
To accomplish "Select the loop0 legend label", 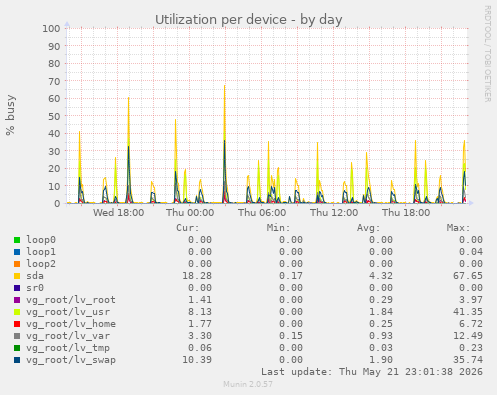I will click(41, 240).
